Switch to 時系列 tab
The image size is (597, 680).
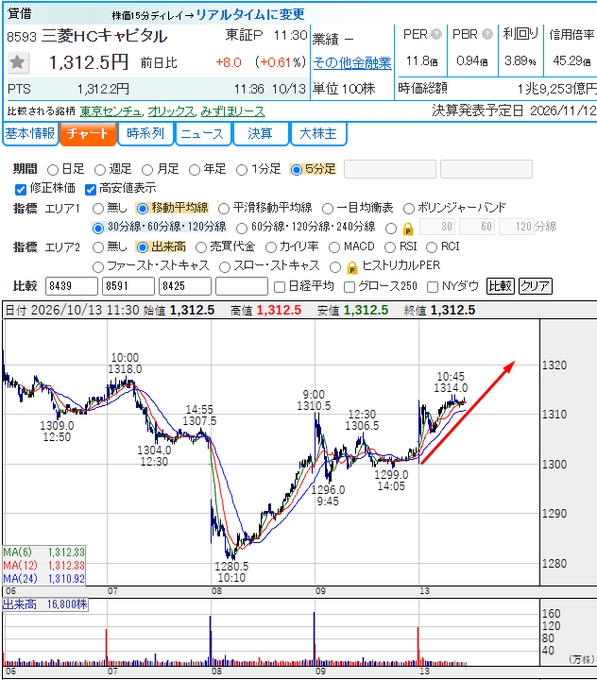(146, 134)
